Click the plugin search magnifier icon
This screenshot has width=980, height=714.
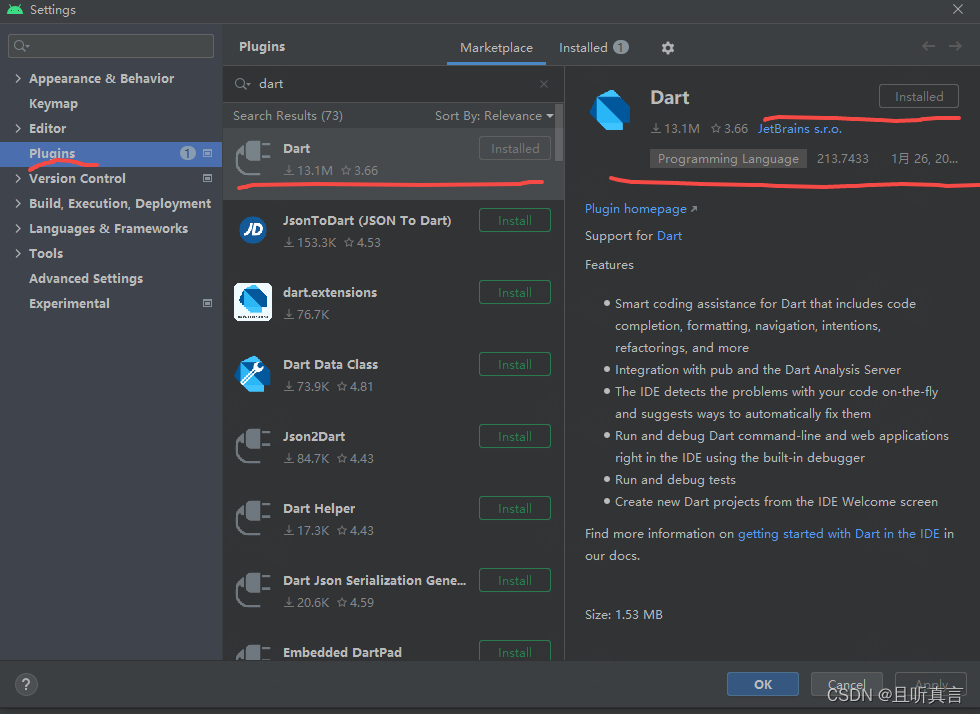coord(242,84)
